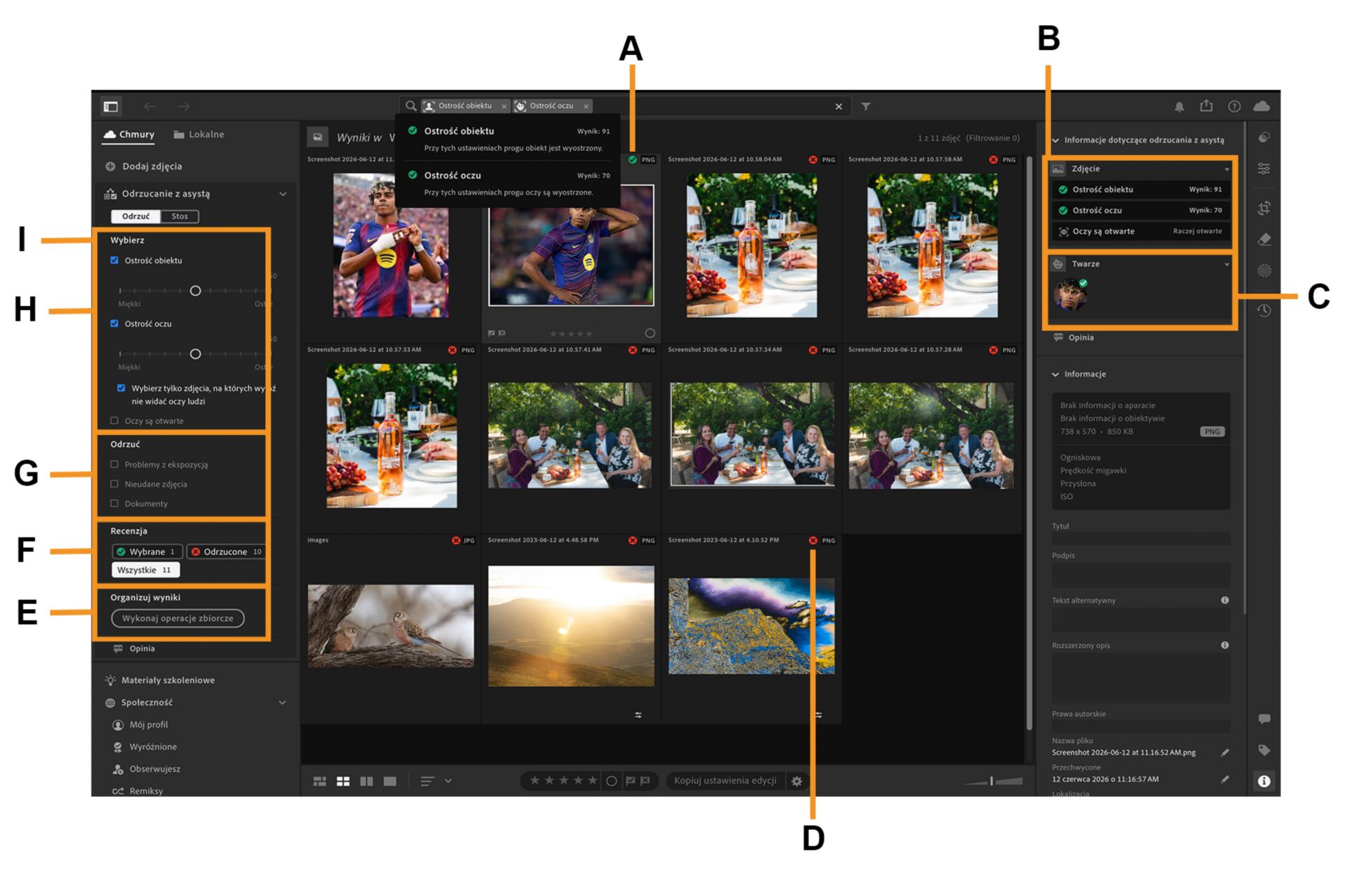Adjust the Ostrość obiektu threshold slider
Screen dimensions: 1372x887
pos(195,291)
